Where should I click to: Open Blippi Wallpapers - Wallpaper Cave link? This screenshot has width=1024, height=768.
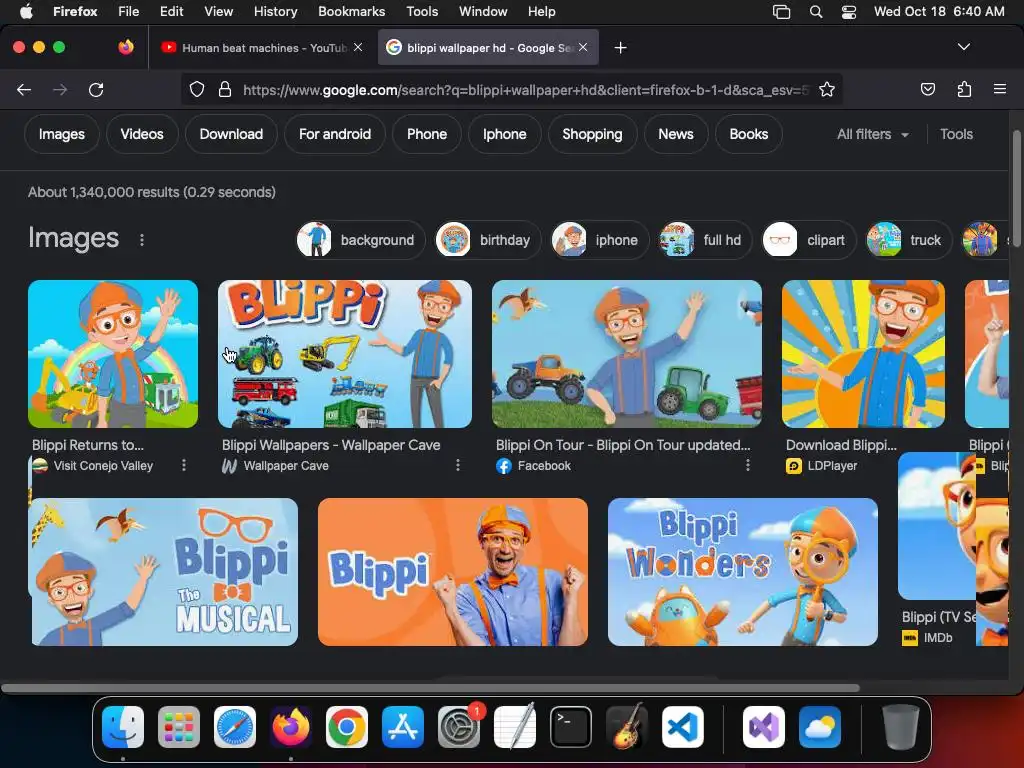(x=331, y=445)
